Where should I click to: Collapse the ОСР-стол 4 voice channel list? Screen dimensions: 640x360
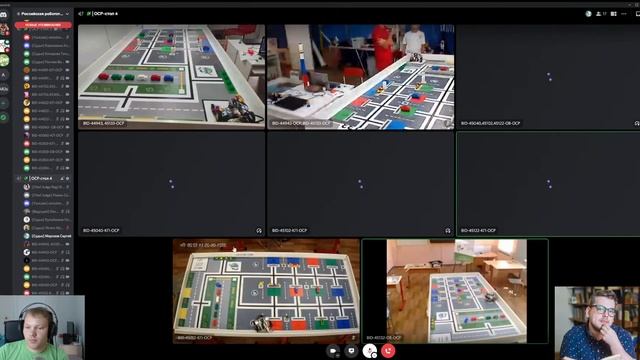tap(19, 178)
